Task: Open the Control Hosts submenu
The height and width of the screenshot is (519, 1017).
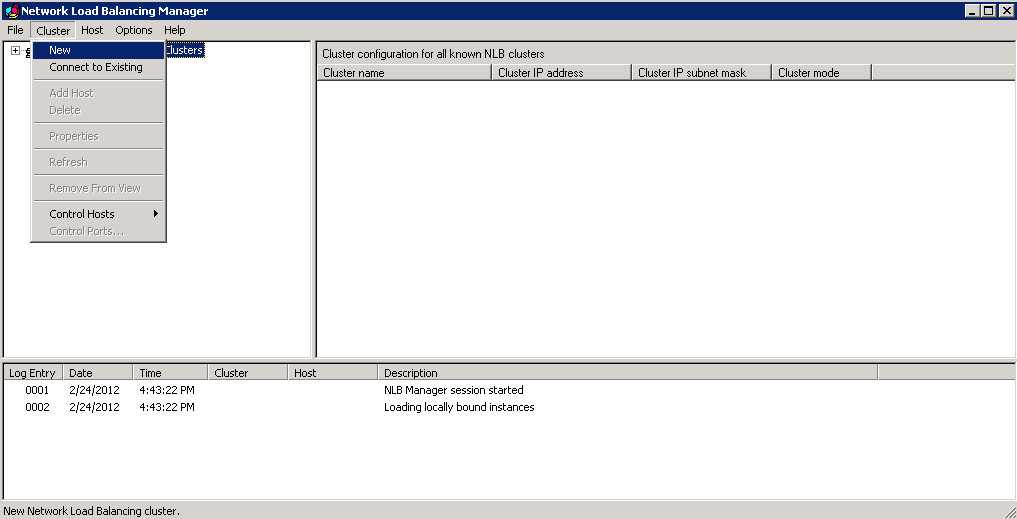Action: (x=98, y=213)
